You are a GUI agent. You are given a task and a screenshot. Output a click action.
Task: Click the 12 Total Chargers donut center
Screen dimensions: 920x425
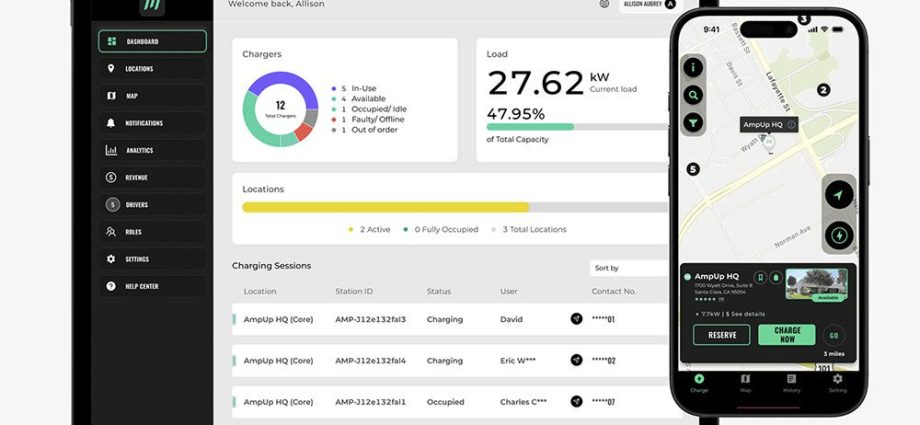click(x=280, y=109)
